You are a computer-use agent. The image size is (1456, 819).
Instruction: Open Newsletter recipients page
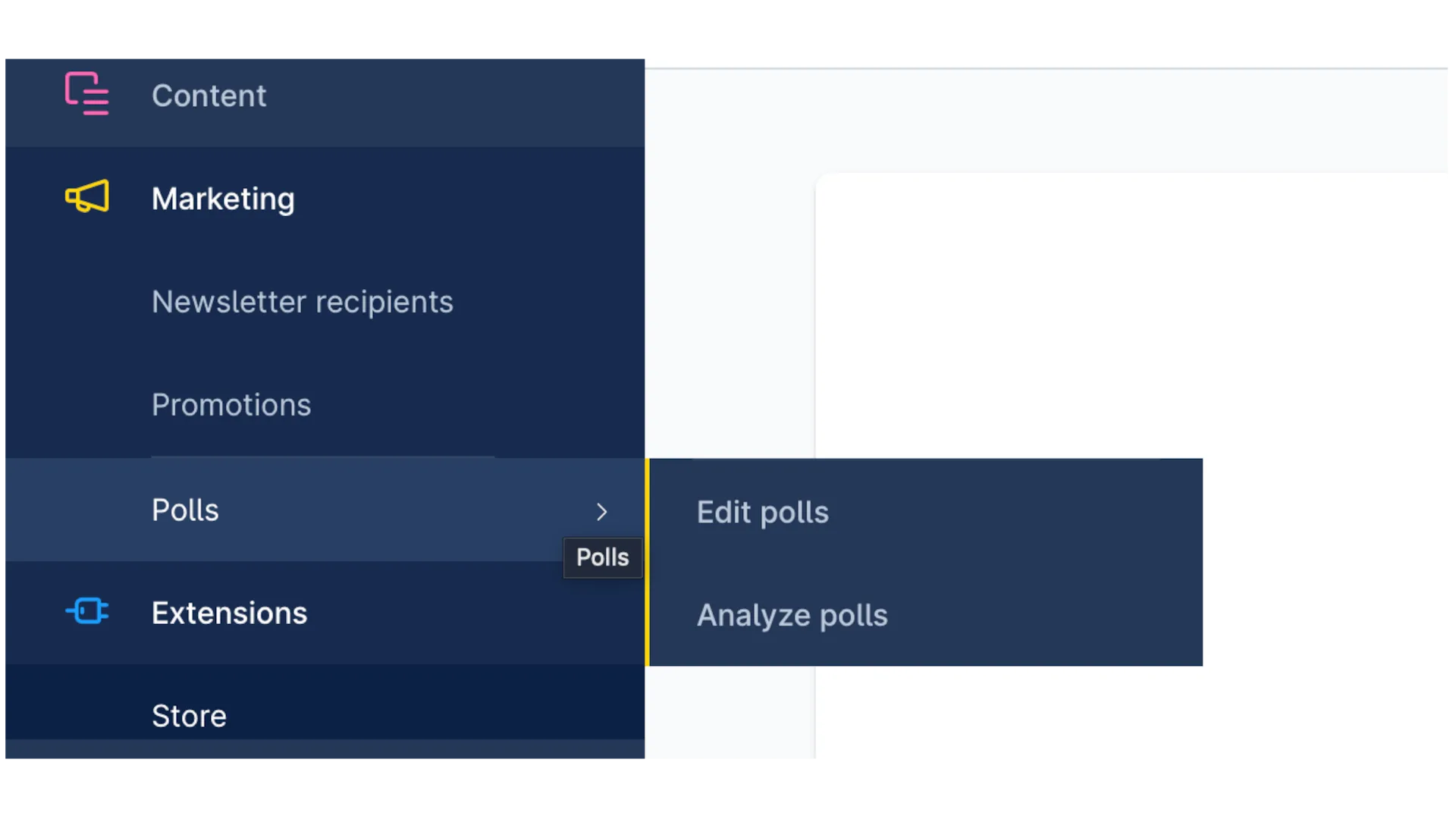[302, 302]
